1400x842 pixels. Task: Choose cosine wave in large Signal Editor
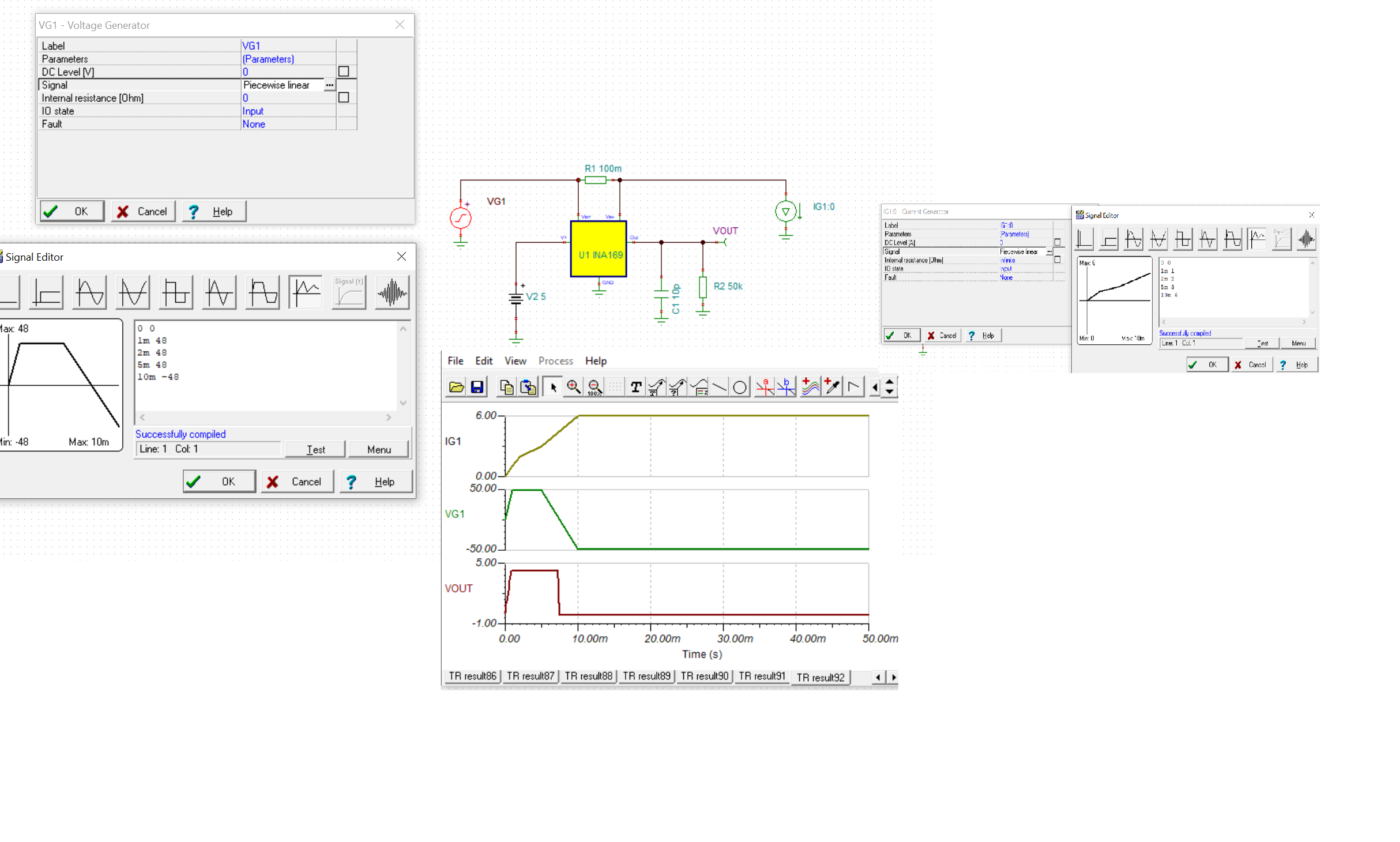[x=133, y=292]
